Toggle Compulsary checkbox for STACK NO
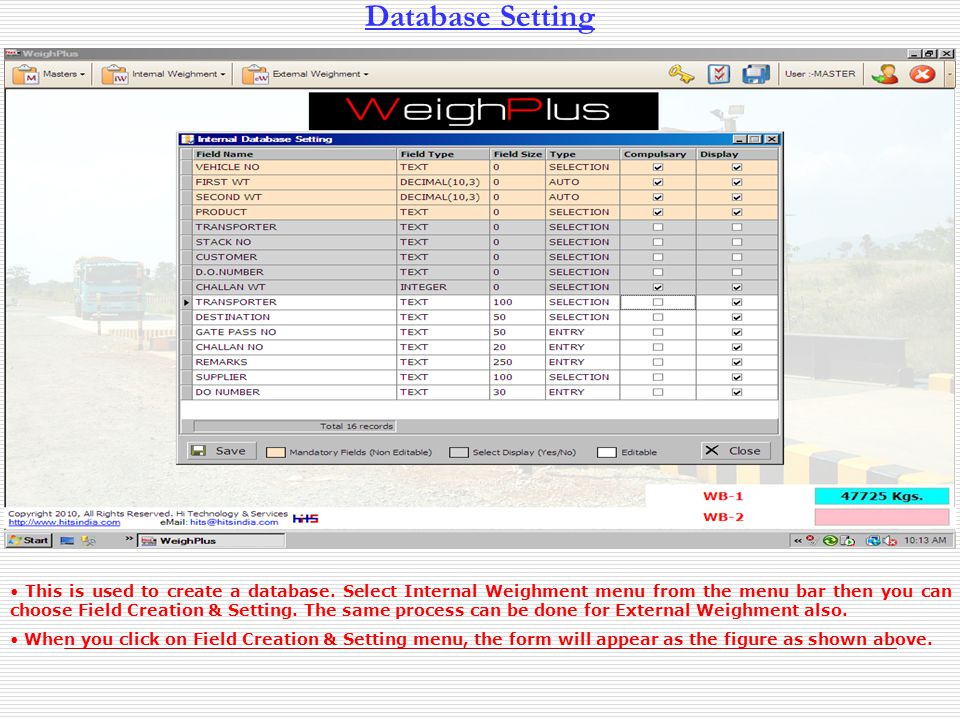This screenshot has height=720, width=960. (658, 242)
